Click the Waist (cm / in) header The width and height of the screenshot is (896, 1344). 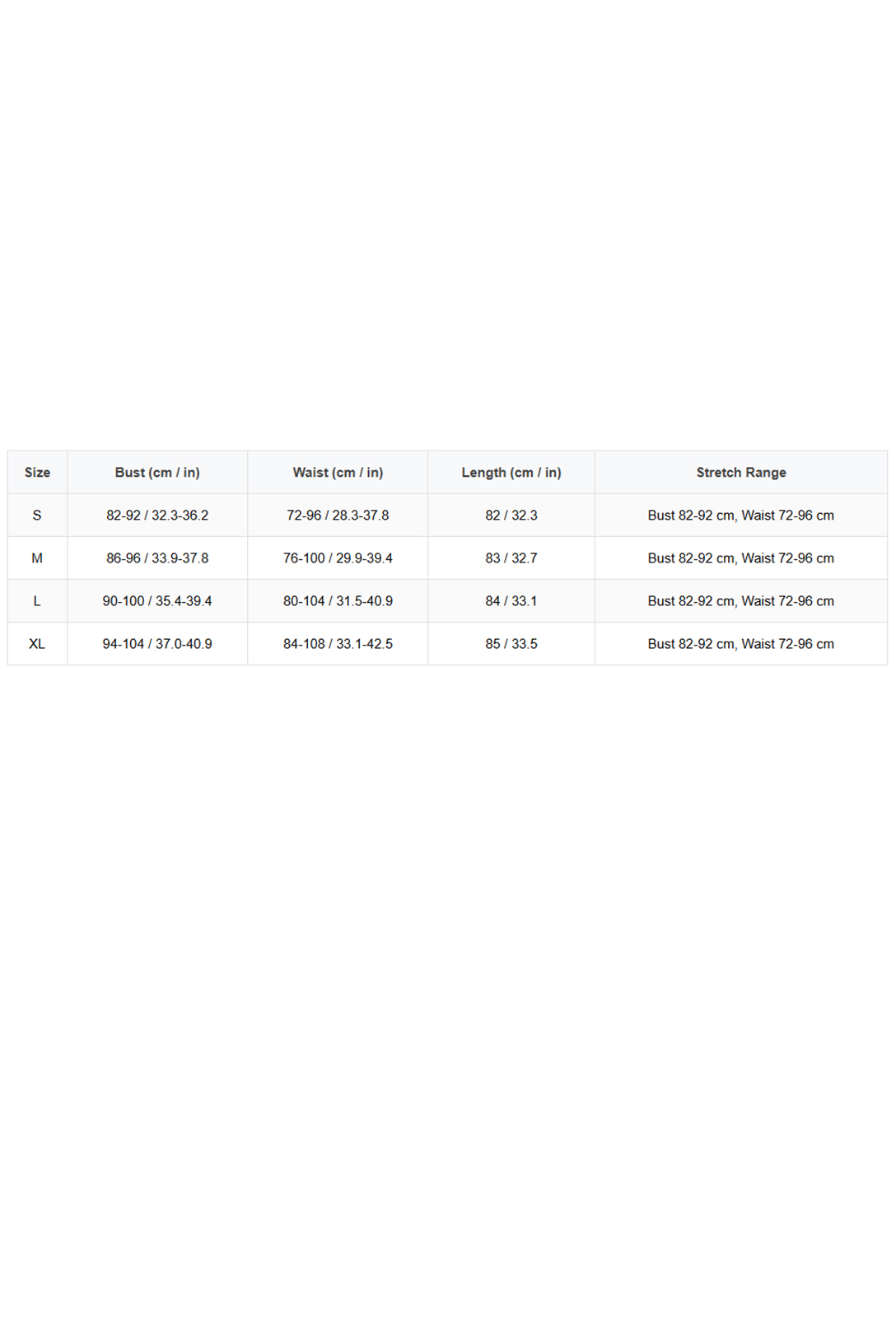coord(338,472)
